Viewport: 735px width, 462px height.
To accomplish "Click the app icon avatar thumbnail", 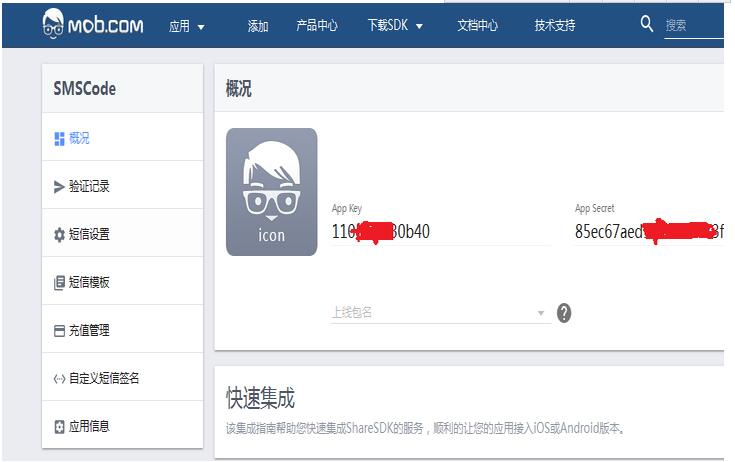I will tap(271, 192).
